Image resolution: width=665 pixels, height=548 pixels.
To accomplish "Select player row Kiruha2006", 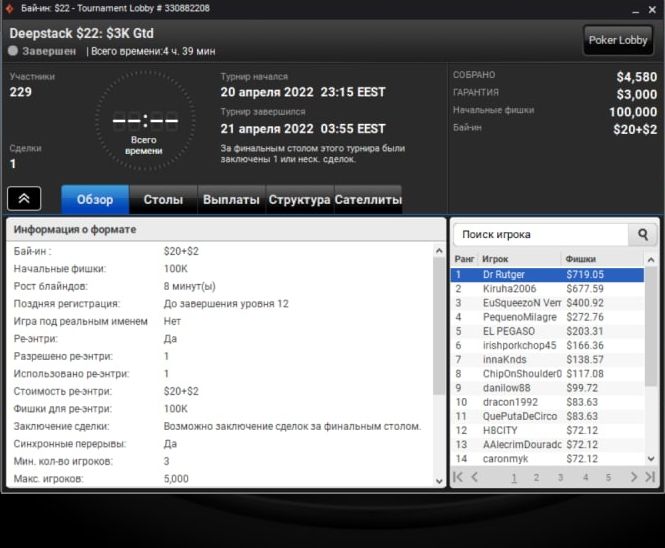I will click(547, 289).
